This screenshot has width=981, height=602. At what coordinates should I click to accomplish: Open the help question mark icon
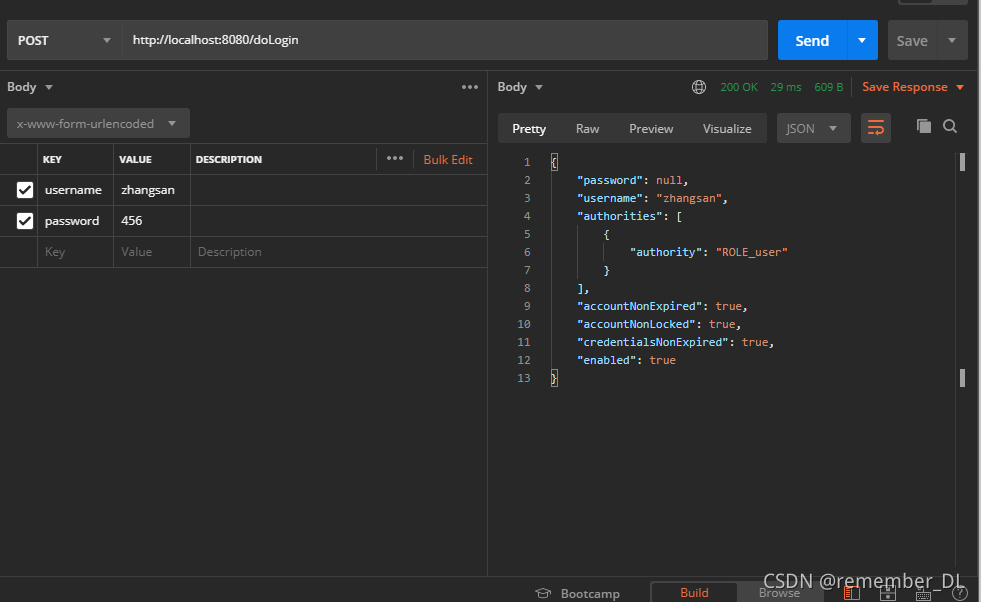coord(959,593)
